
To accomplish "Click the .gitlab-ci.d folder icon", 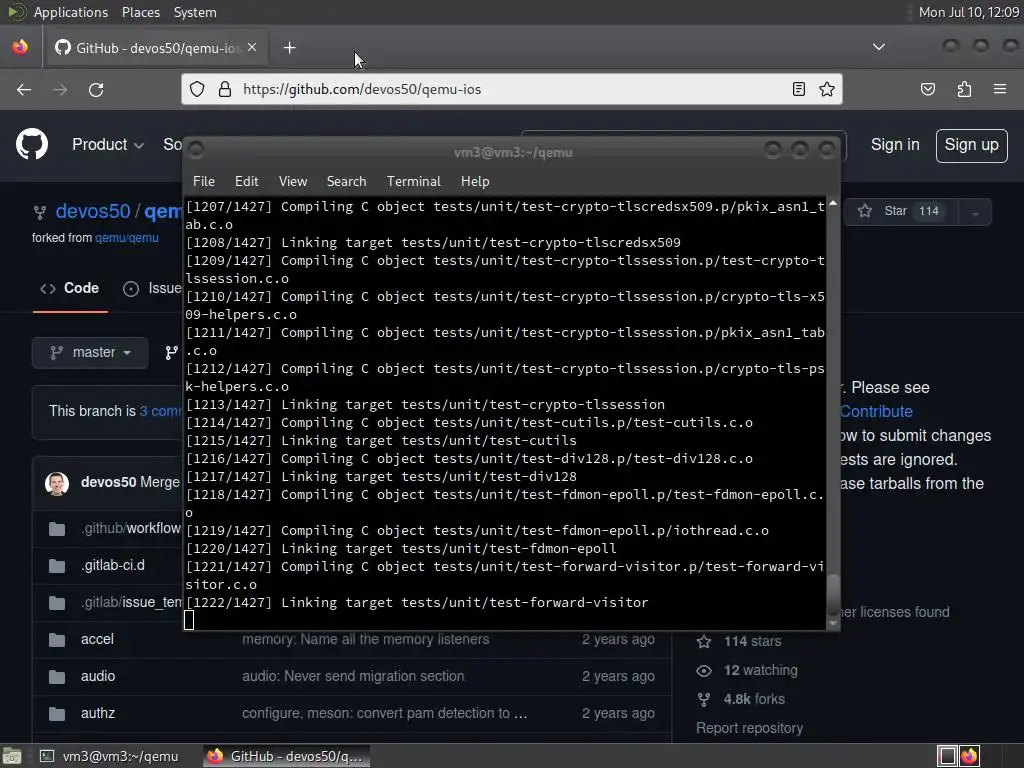I will [x=57, y=566].
